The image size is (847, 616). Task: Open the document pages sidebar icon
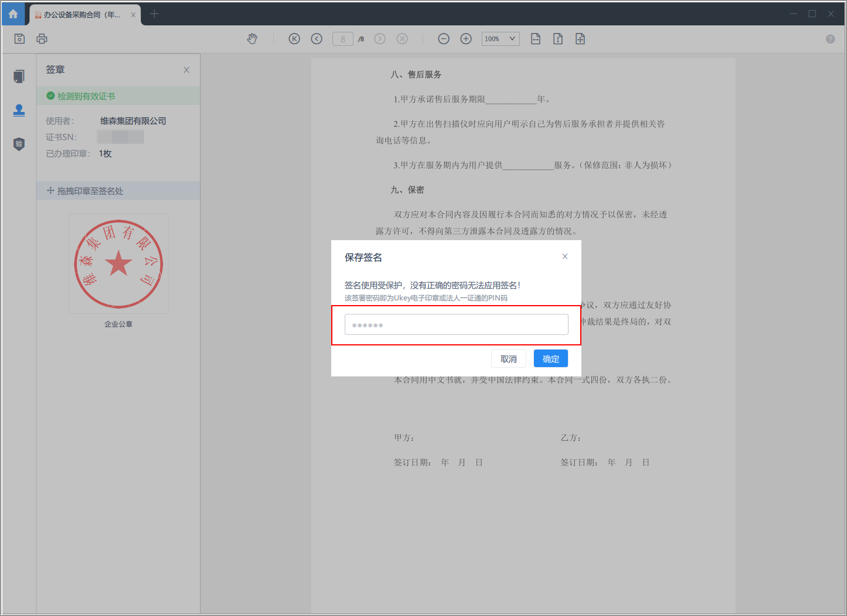19,77
